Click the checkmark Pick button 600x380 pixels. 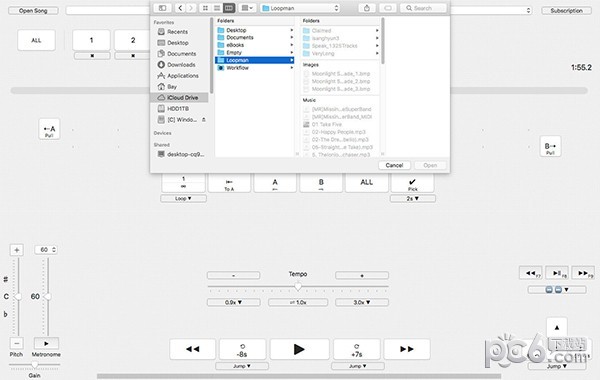pos(412,183)
